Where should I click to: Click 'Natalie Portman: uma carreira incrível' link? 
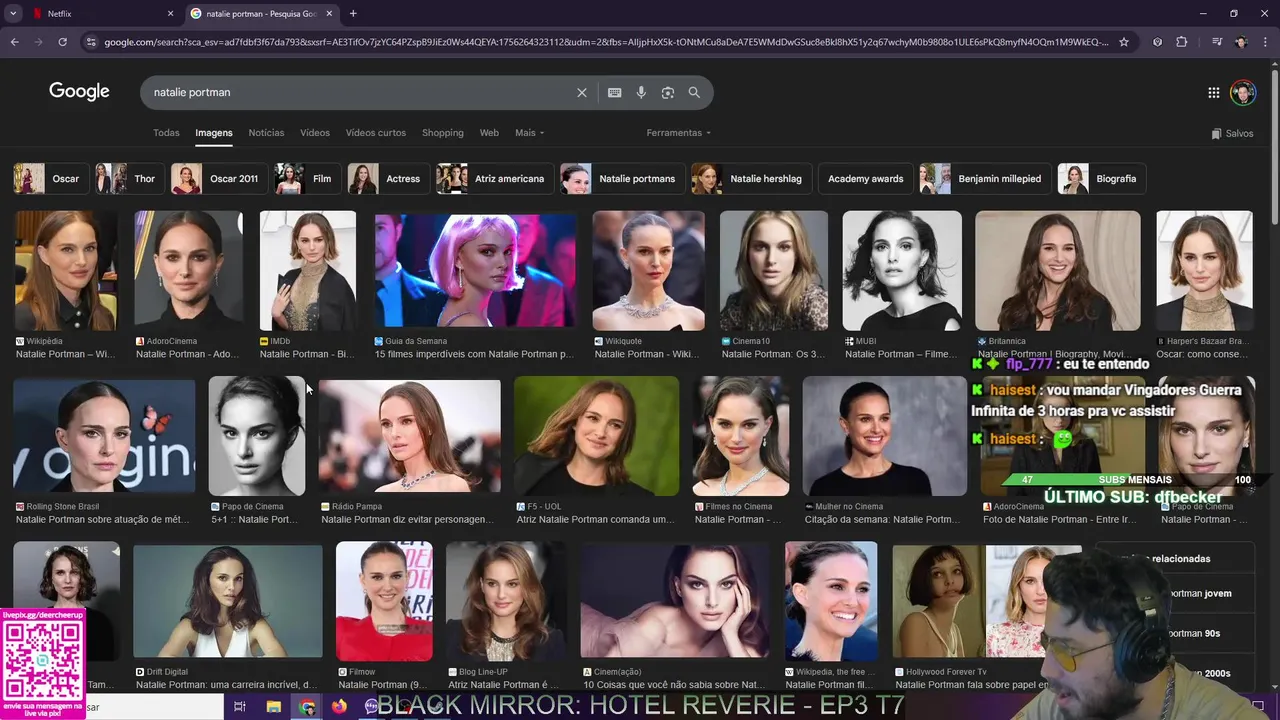pyautogui.click(x=227, y=685)
